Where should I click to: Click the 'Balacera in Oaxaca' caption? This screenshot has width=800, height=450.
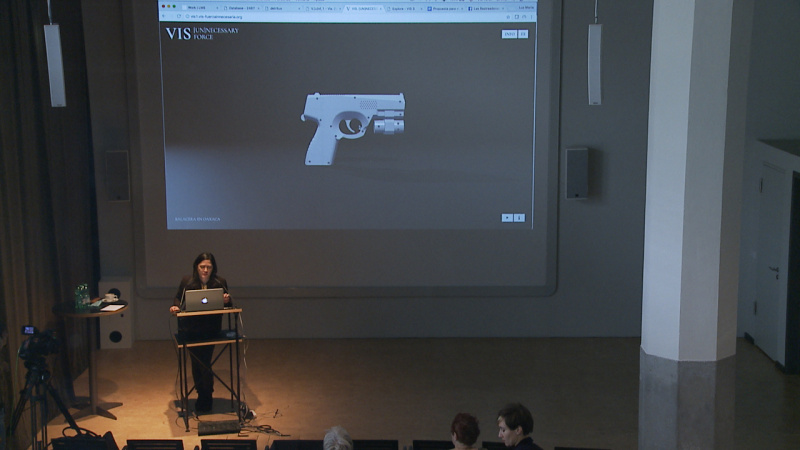(x=197, y=219)
